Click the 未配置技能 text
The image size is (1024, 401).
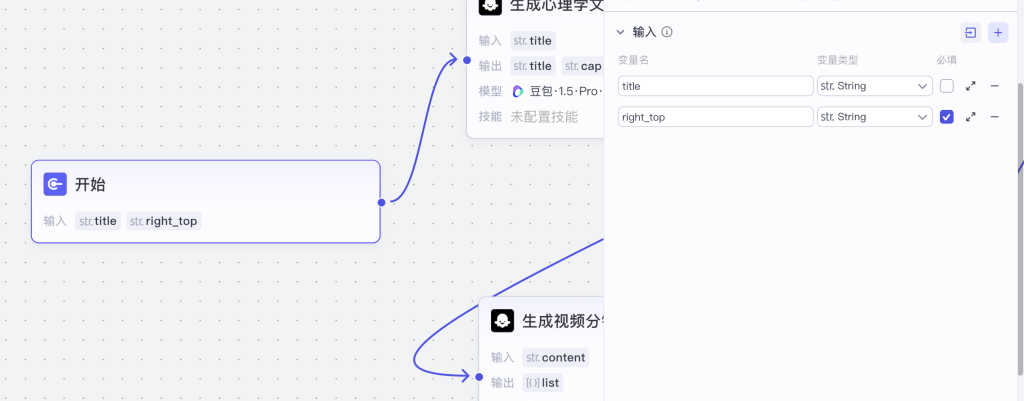pos(544,117)
